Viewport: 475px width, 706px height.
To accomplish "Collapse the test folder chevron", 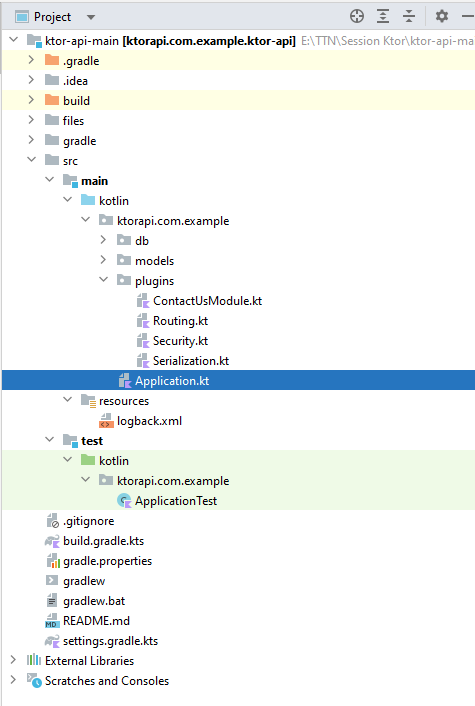I will coord(50,439).
